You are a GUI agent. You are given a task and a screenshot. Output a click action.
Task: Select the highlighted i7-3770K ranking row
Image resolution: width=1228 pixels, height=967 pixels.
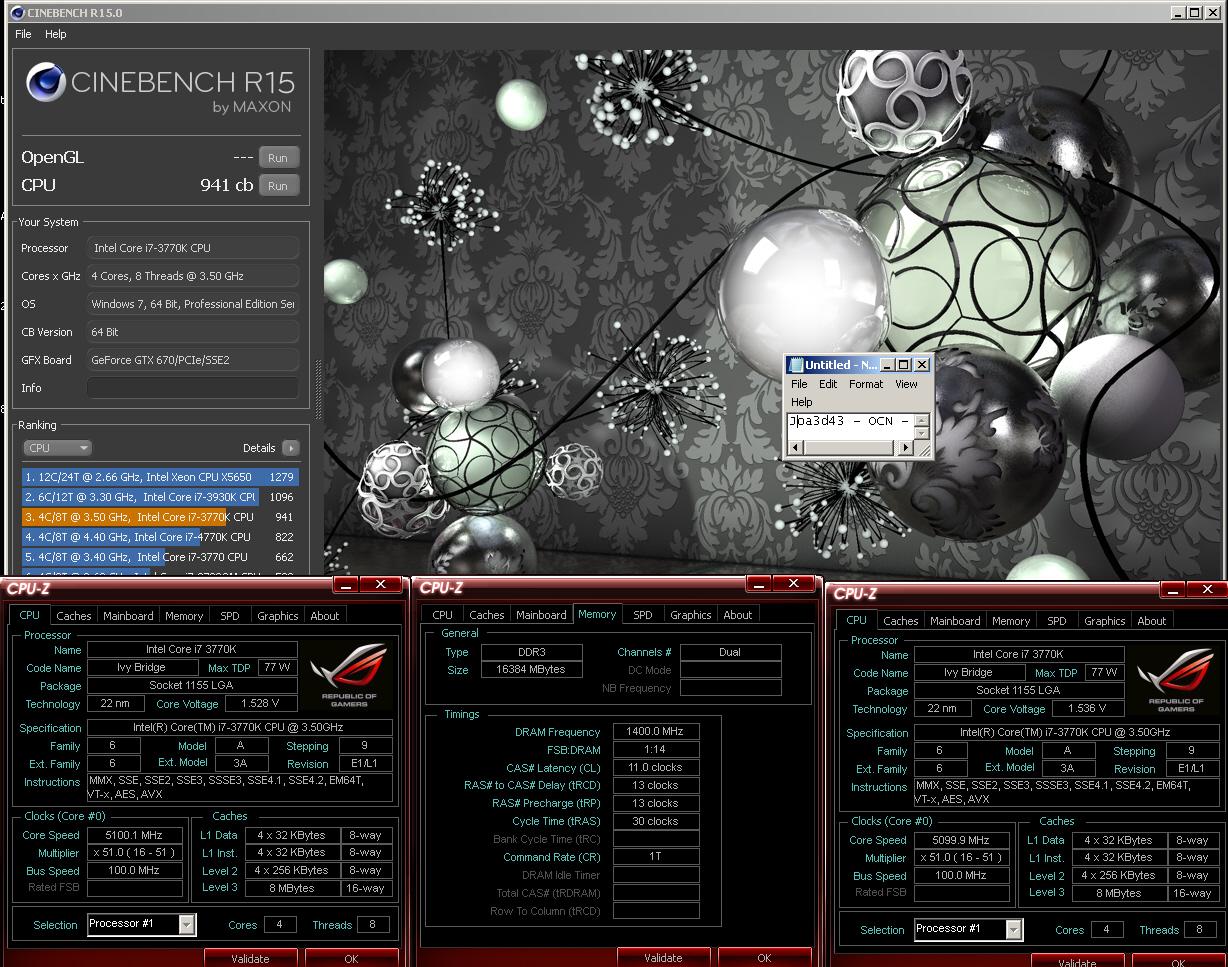point(160,517)
